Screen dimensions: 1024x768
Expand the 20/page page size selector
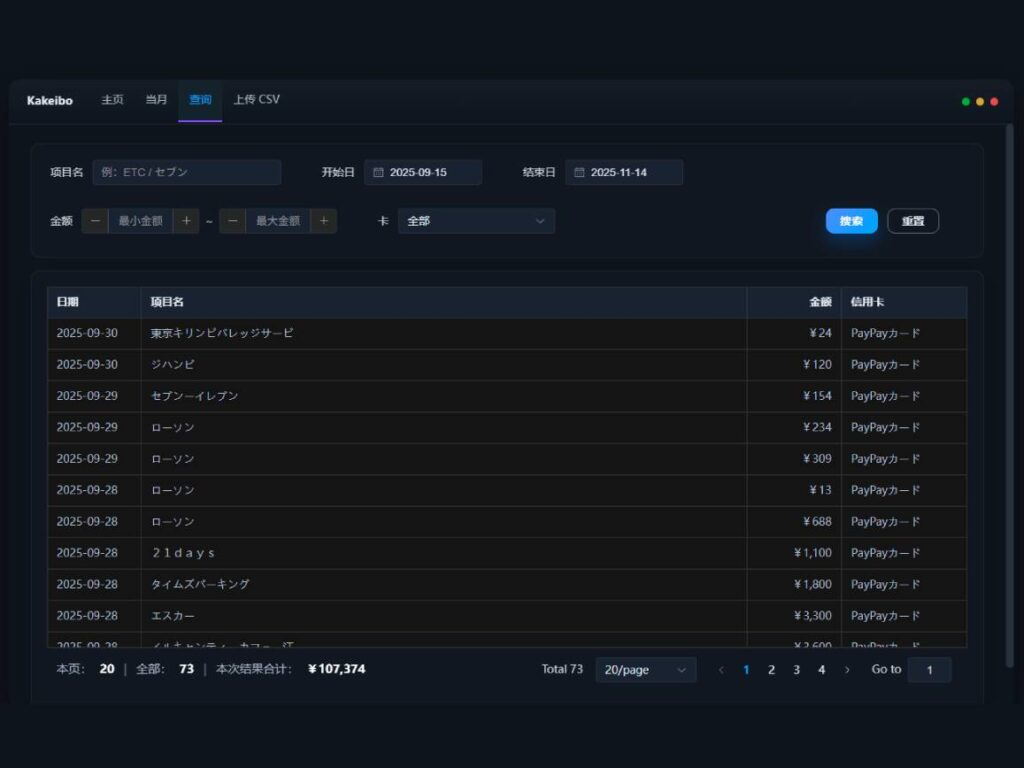coord(645,670)
